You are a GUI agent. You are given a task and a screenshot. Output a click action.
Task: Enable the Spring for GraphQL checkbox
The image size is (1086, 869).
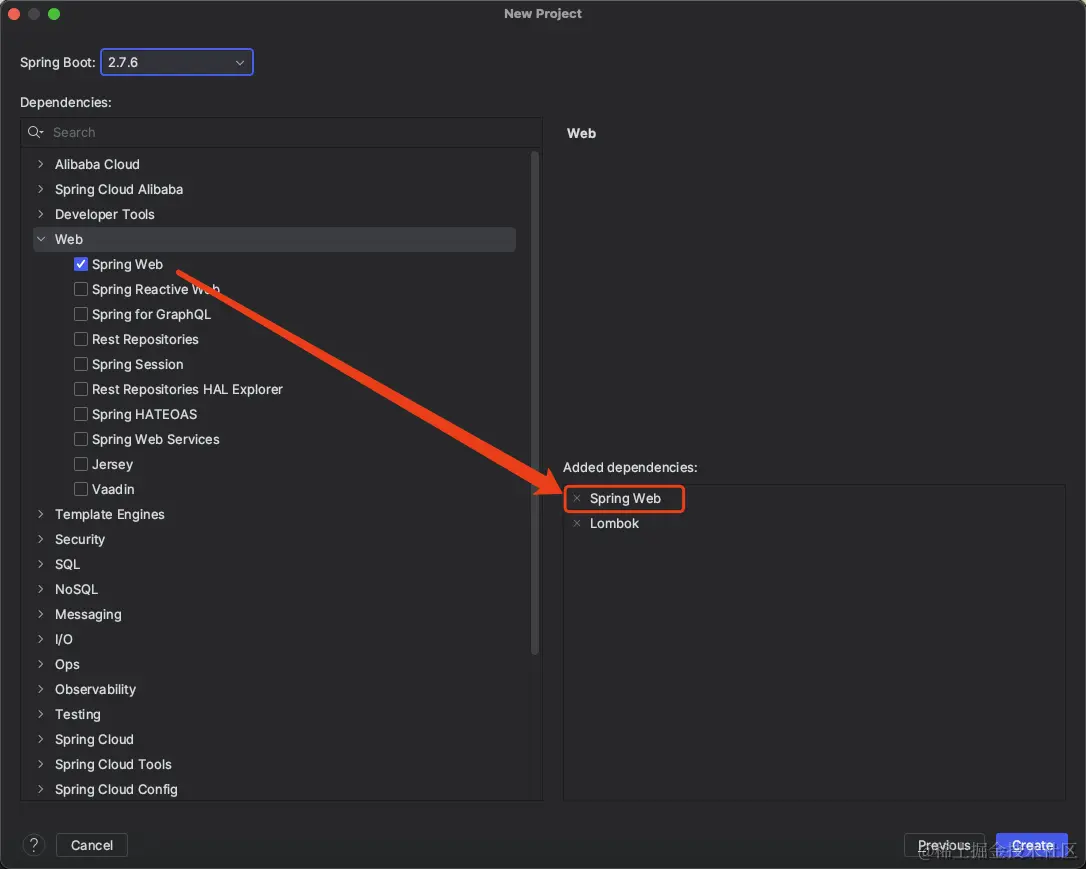[81, 314]
